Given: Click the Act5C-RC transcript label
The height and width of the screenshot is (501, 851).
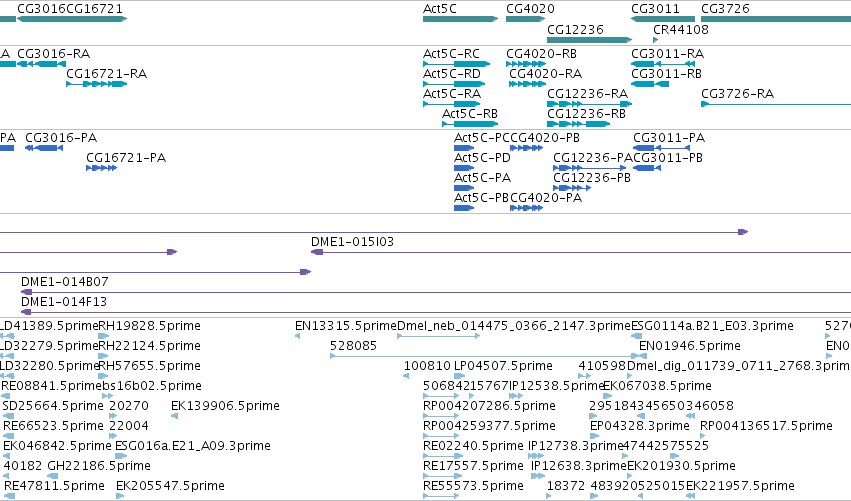Looking at the screenshot, I should coord(451,54).
